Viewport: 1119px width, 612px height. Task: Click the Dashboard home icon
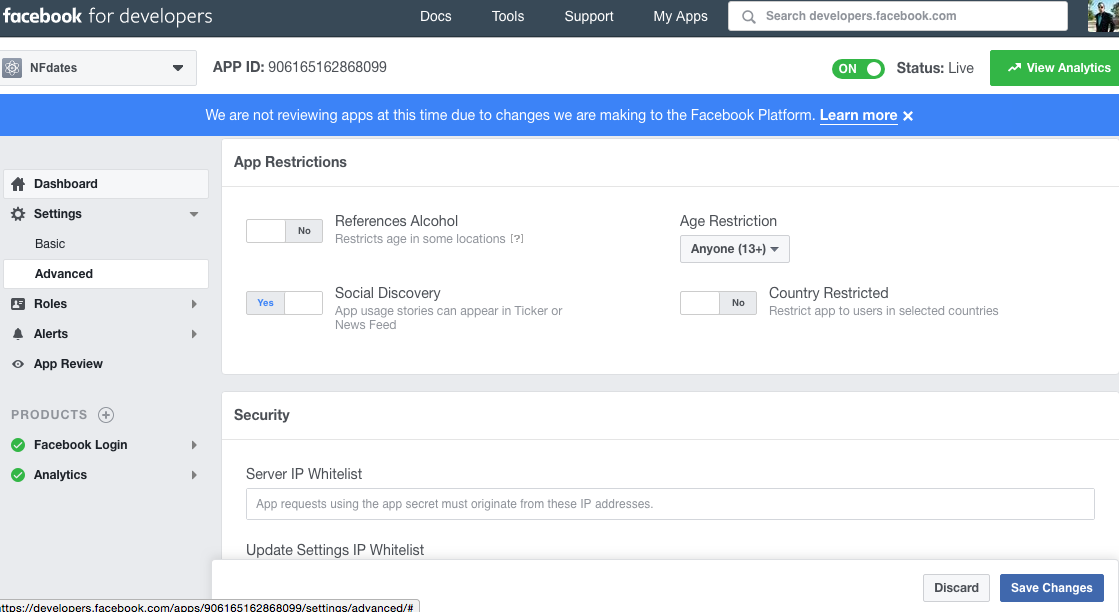tap(18, 184)
